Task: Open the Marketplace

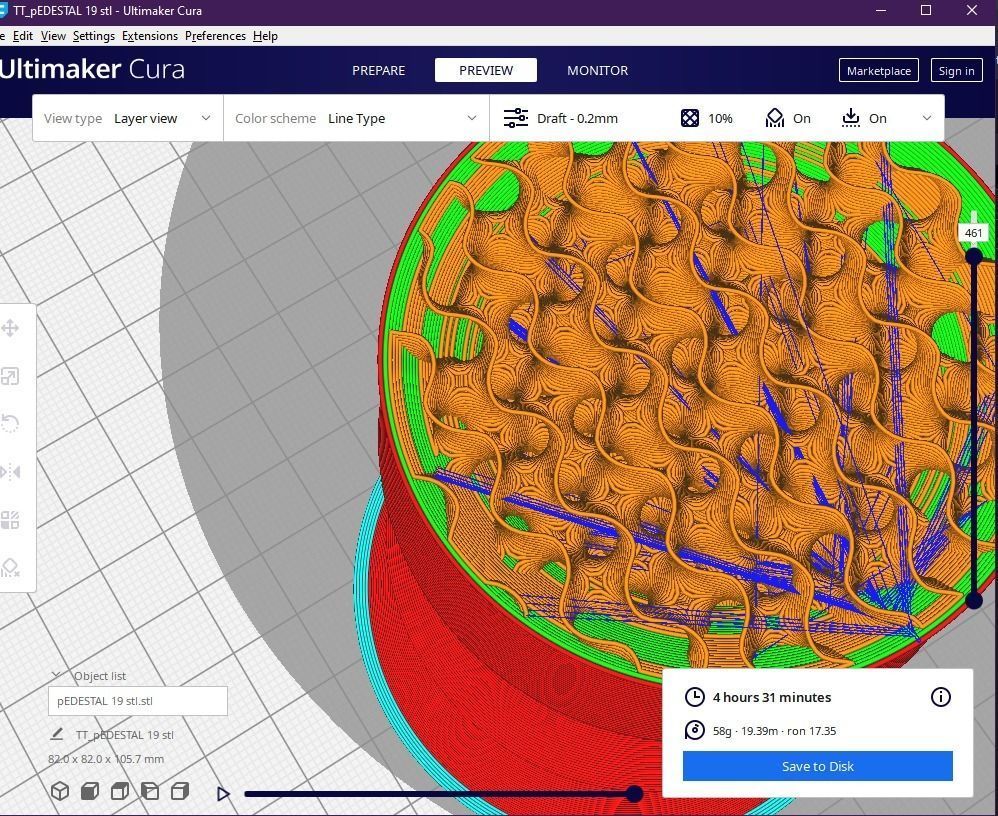Action: [878, 71]
